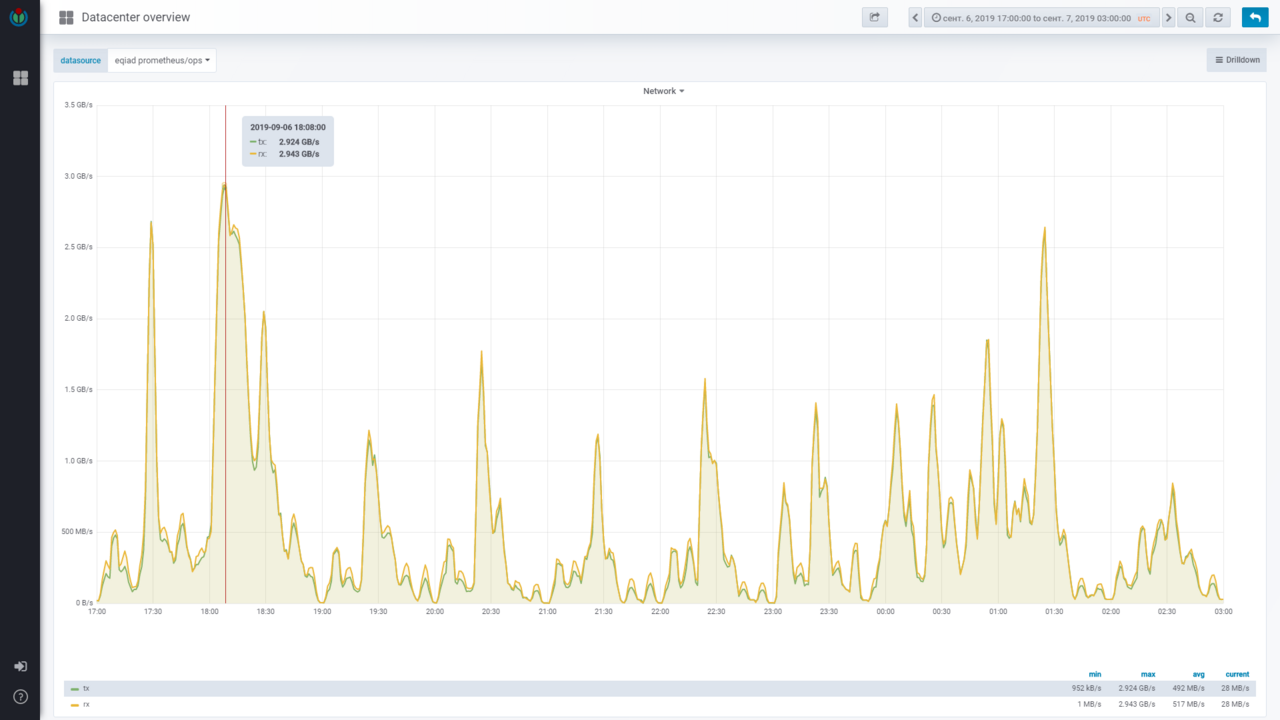The width and height of the screenshot is (1280, 720).
Task: Click the 18:00 x-axis label
Action: (x=209, y=610)
